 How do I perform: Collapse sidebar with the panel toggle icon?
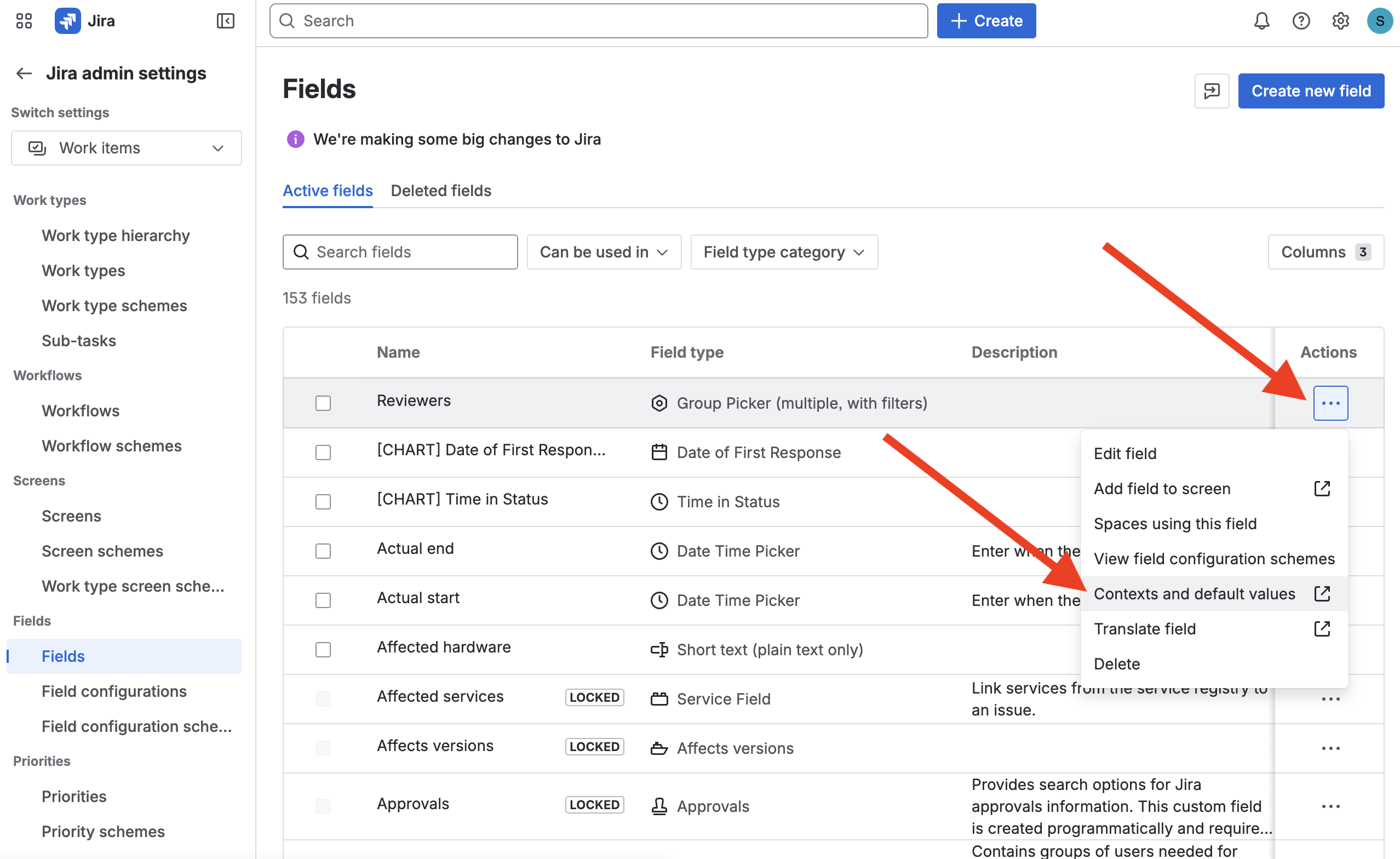(x=225, y=21)
